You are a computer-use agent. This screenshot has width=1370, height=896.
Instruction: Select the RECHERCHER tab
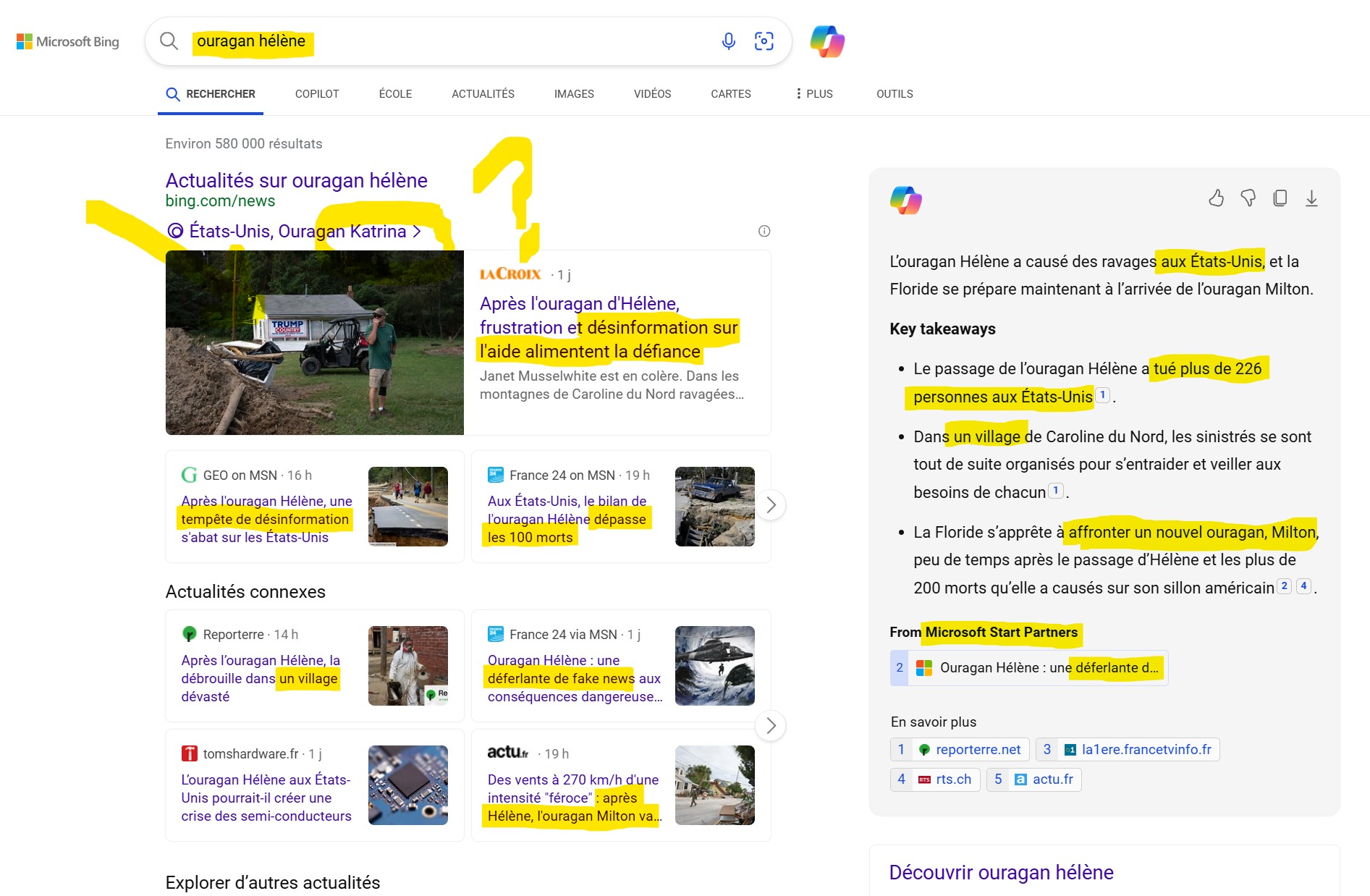click(211, 94)
